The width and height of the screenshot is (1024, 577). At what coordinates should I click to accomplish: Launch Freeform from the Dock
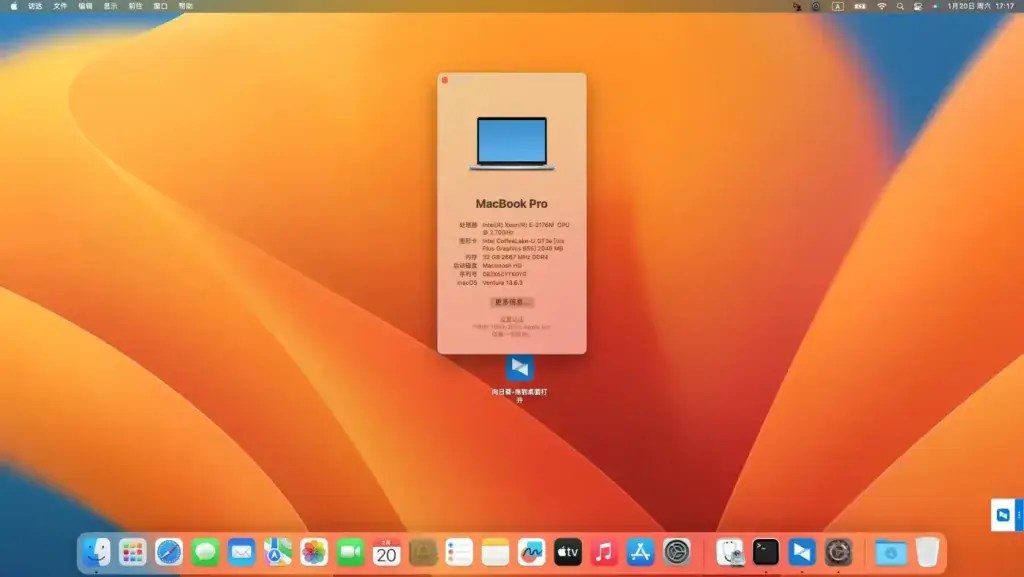point(532,552)
